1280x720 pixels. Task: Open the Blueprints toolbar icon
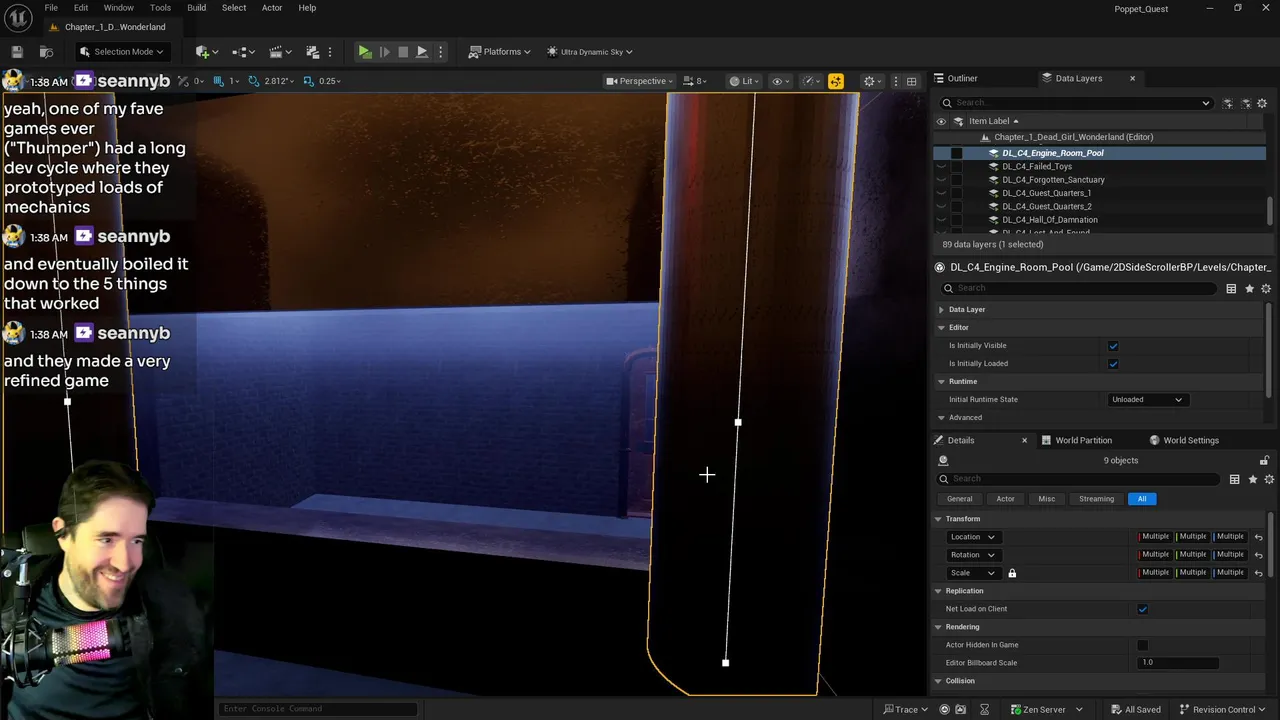pyautogui.click(x=243, y=52)
